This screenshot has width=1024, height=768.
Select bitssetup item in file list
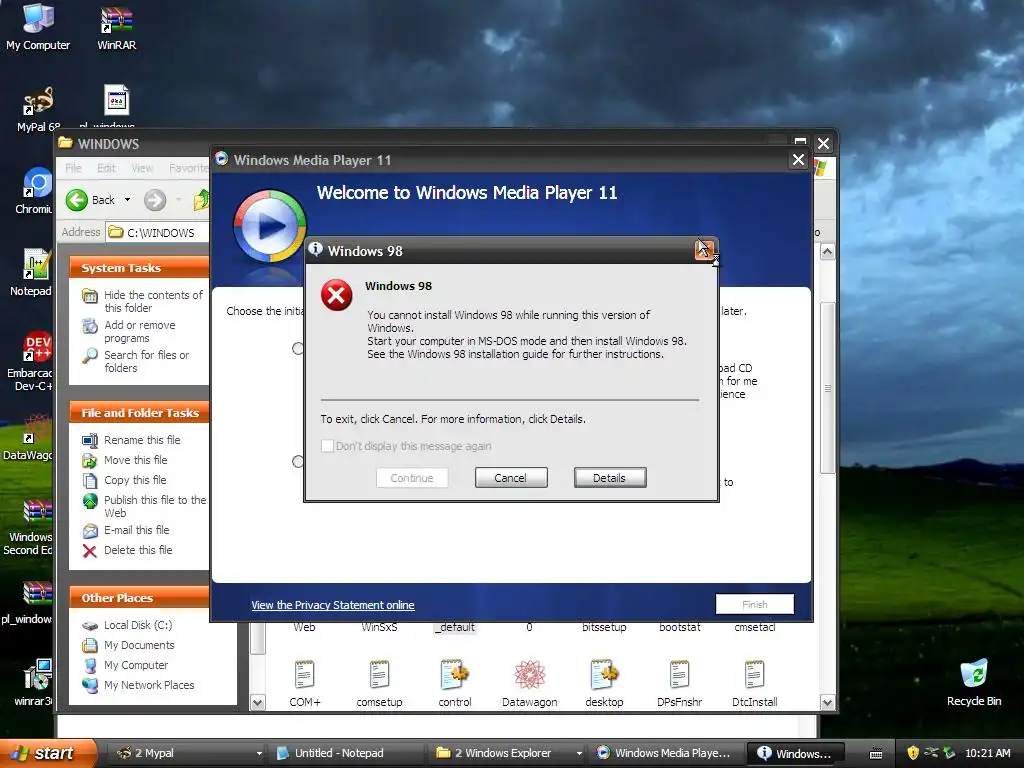[x=604, y=627]
